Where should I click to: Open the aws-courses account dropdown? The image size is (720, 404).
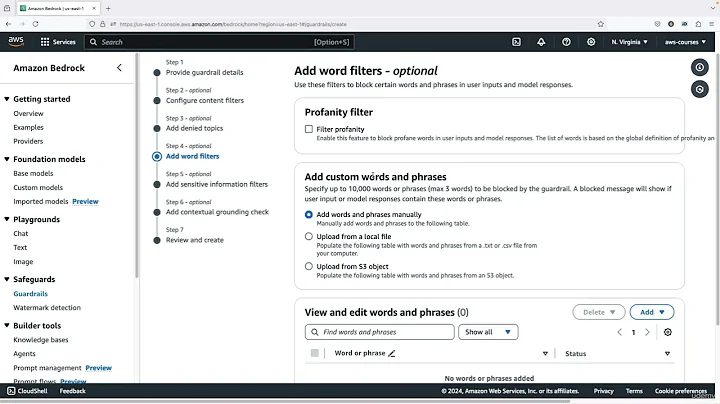(x=685, y=42)
